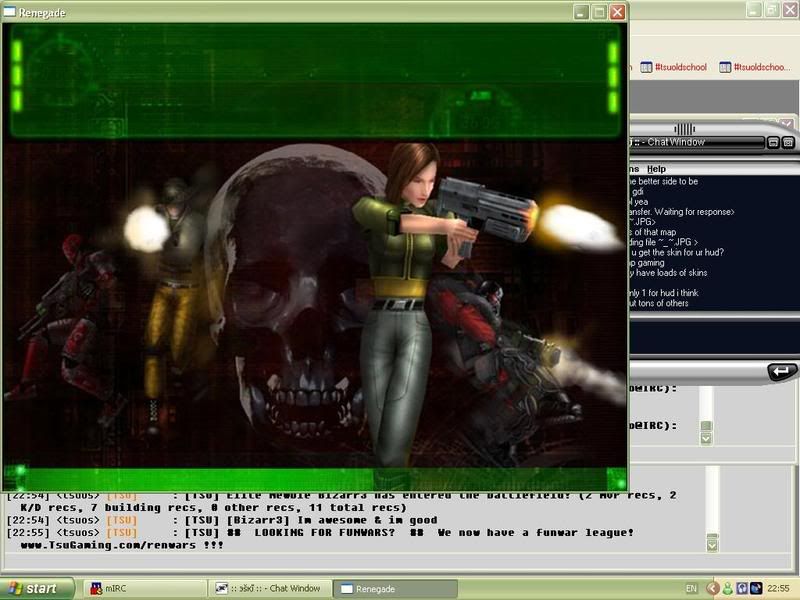Expand hidden system tray icons

click(x=713, y=589)
